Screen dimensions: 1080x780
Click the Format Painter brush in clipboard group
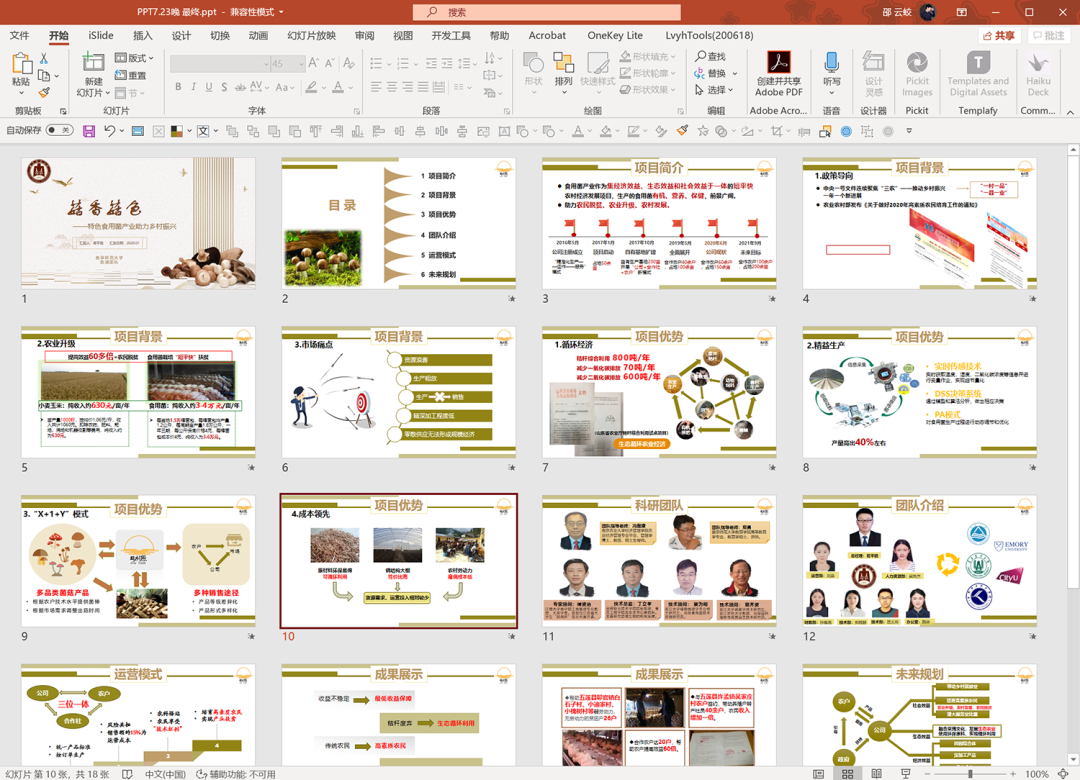44,92
